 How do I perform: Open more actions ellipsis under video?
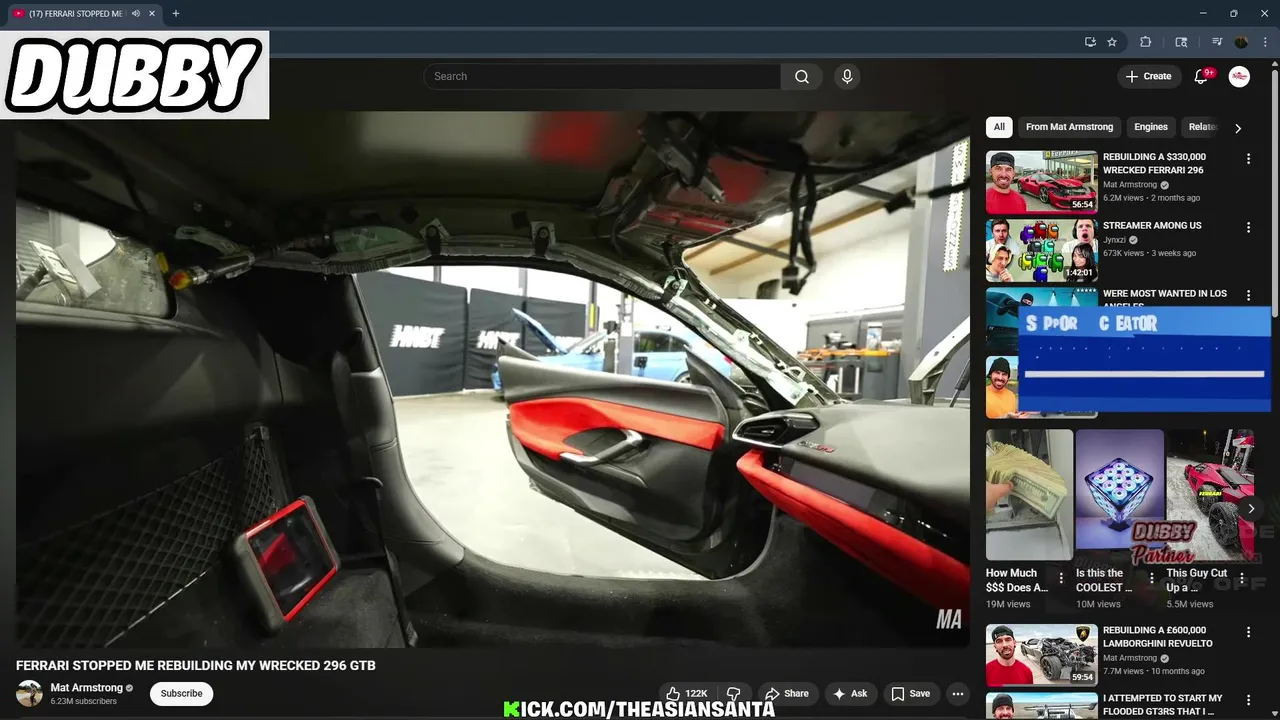(958, 694)
